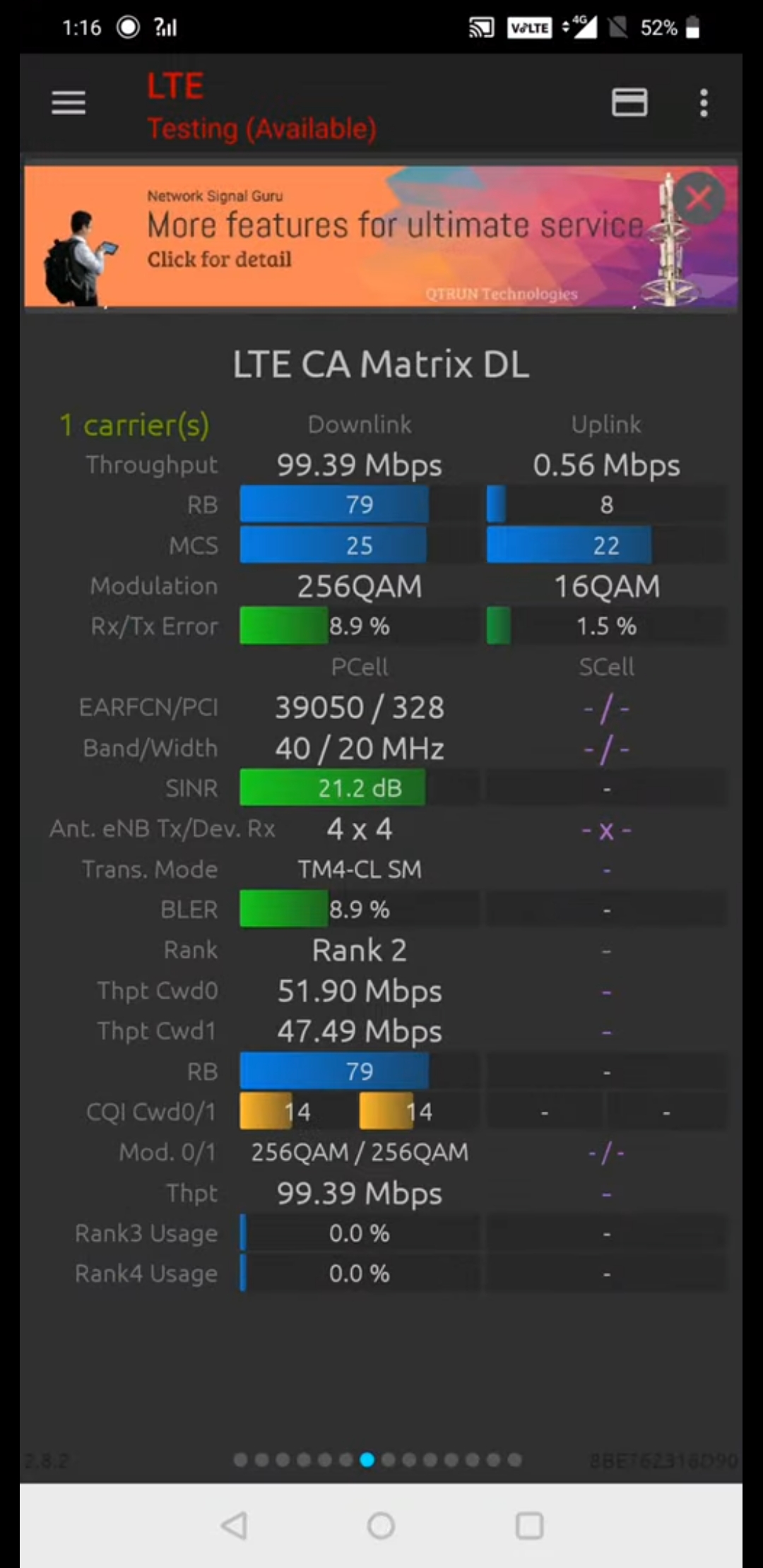The image size is (763, 1568).
Task: Tap the 'More features for ultimate service' banner
Action: coord(394,226)
